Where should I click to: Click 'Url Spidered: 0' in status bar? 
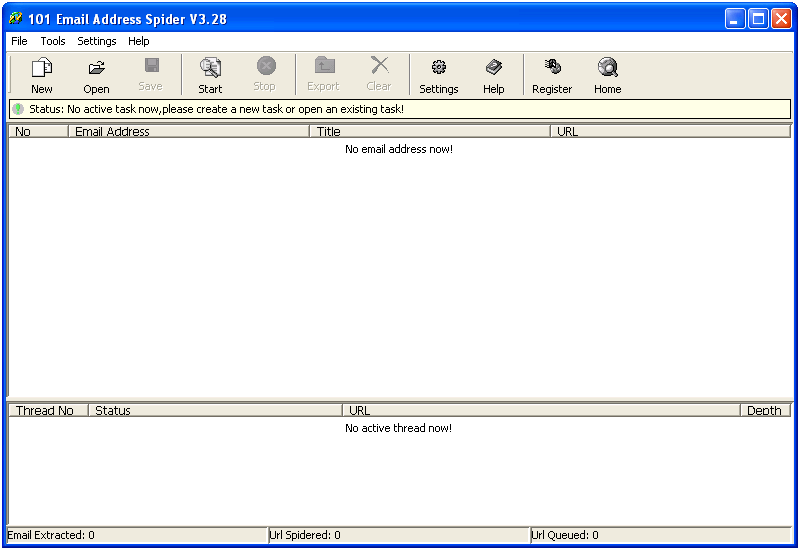(x=305, y=535)
